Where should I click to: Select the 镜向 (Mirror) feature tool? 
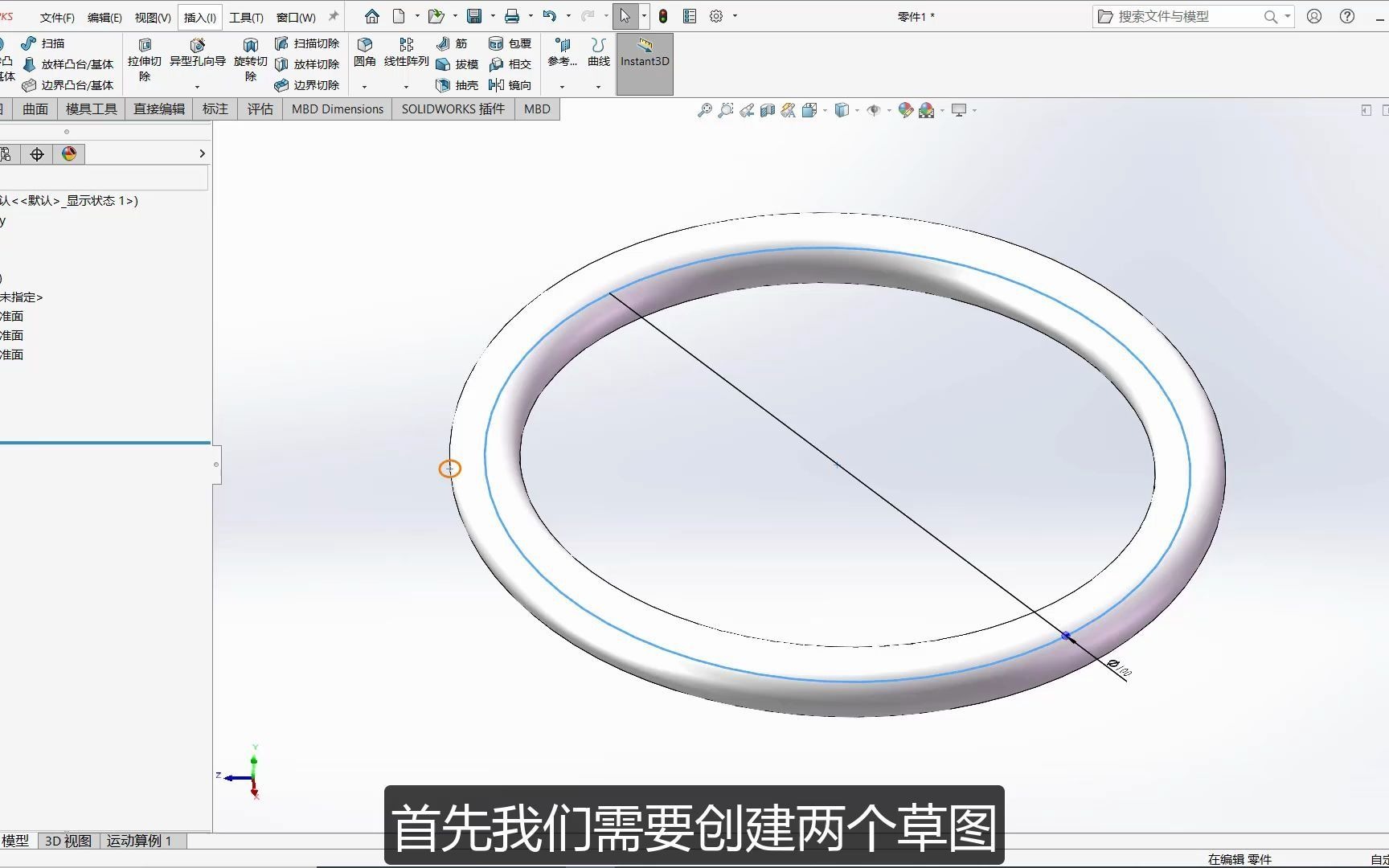pyautogui.click(x=511, y=85)
